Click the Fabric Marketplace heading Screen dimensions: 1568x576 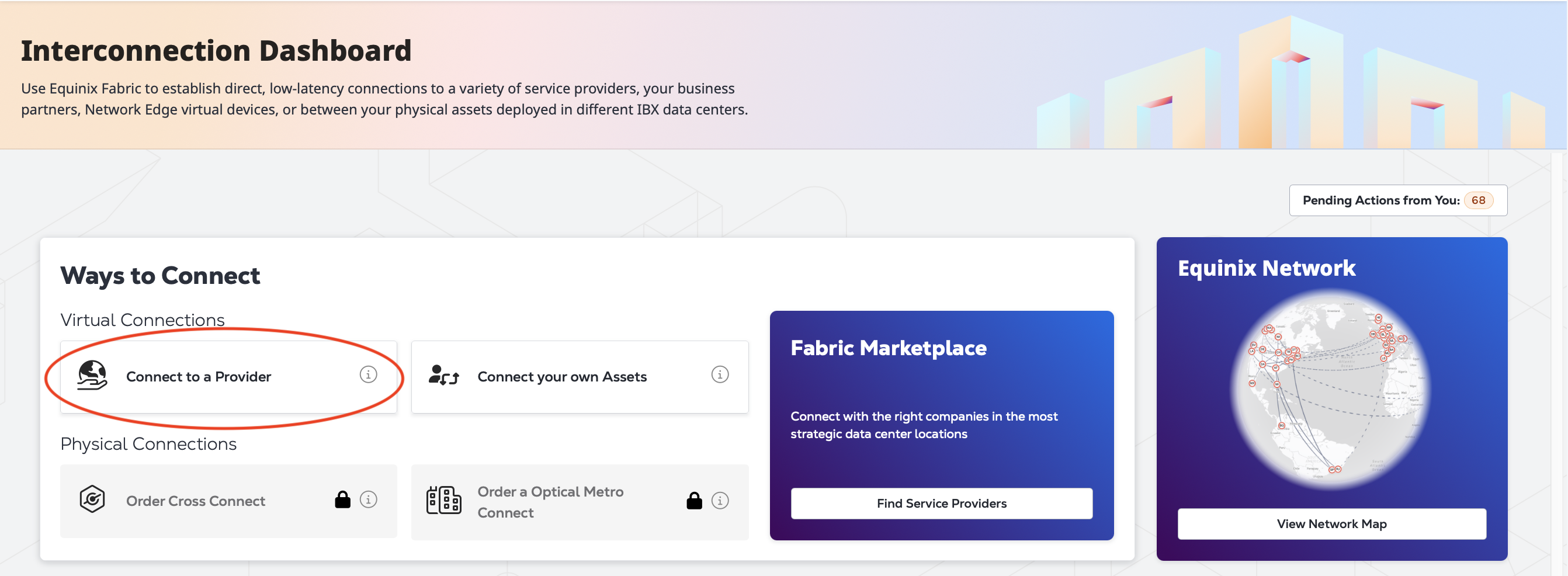888,348
